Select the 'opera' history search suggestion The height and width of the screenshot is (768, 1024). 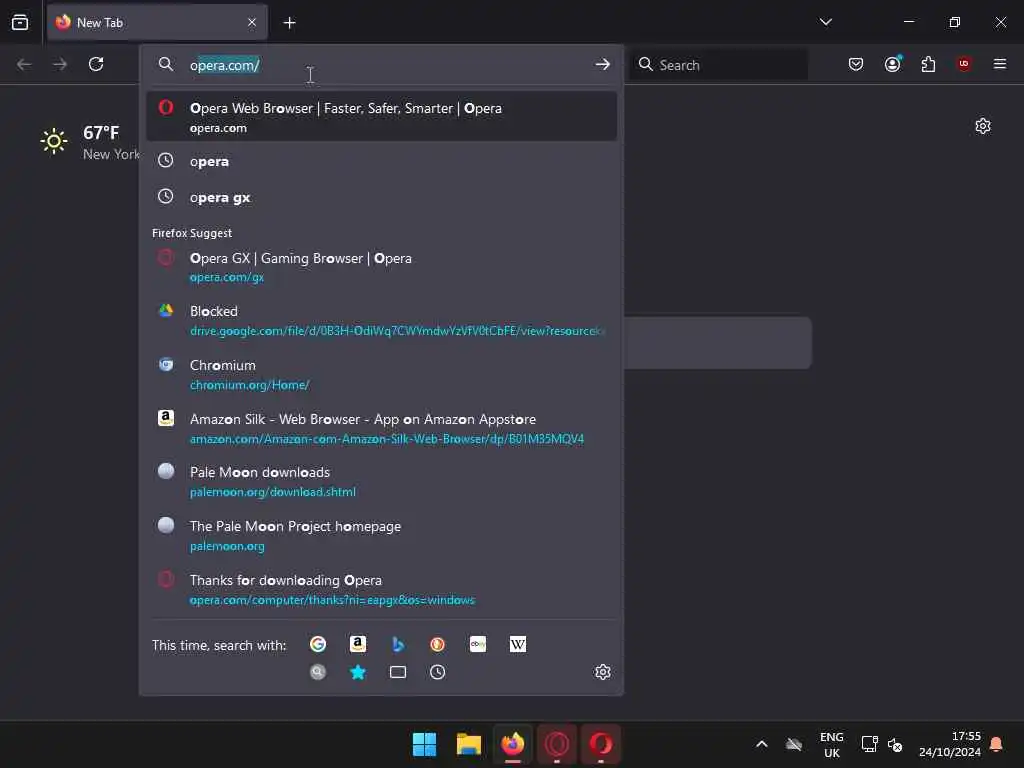click(x=381, y=161)
